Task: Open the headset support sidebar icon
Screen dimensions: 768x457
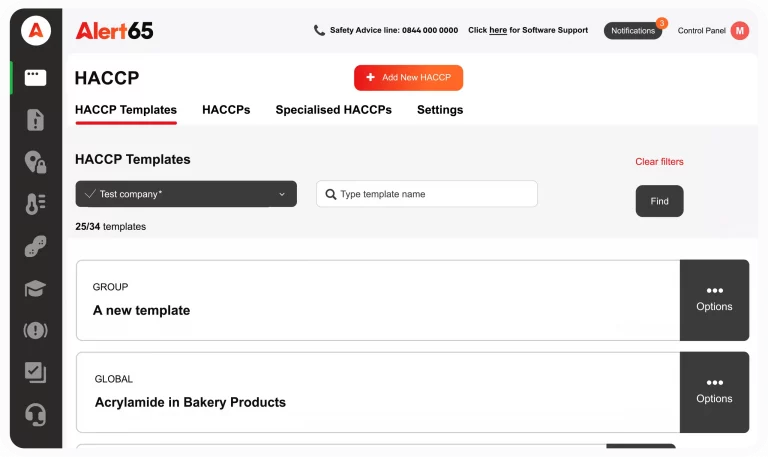Action: [x=35, y=414]
